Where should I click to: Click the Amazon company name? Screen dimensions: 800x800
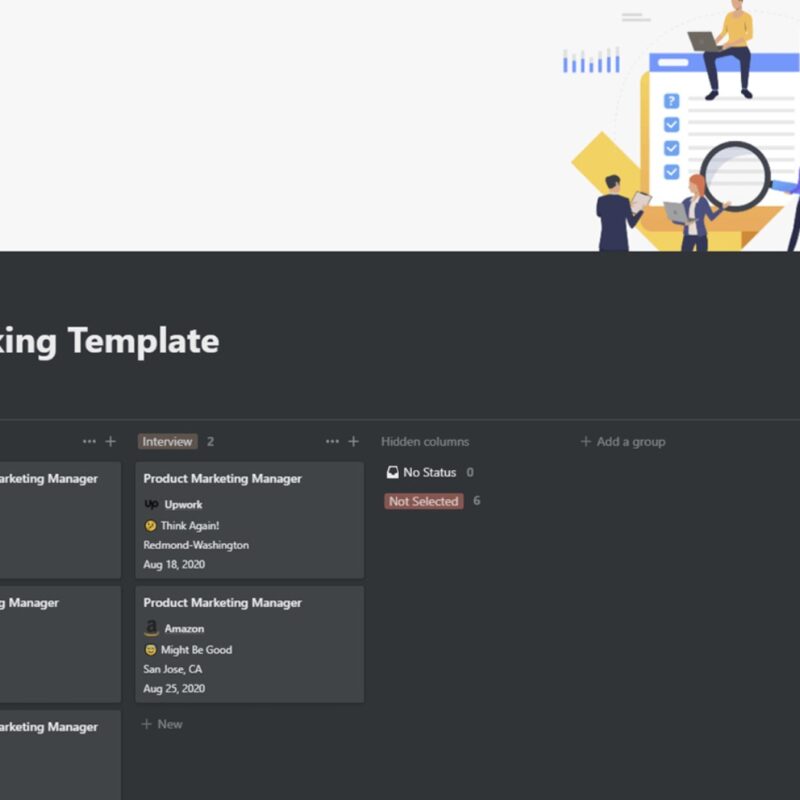click(184, 629)
